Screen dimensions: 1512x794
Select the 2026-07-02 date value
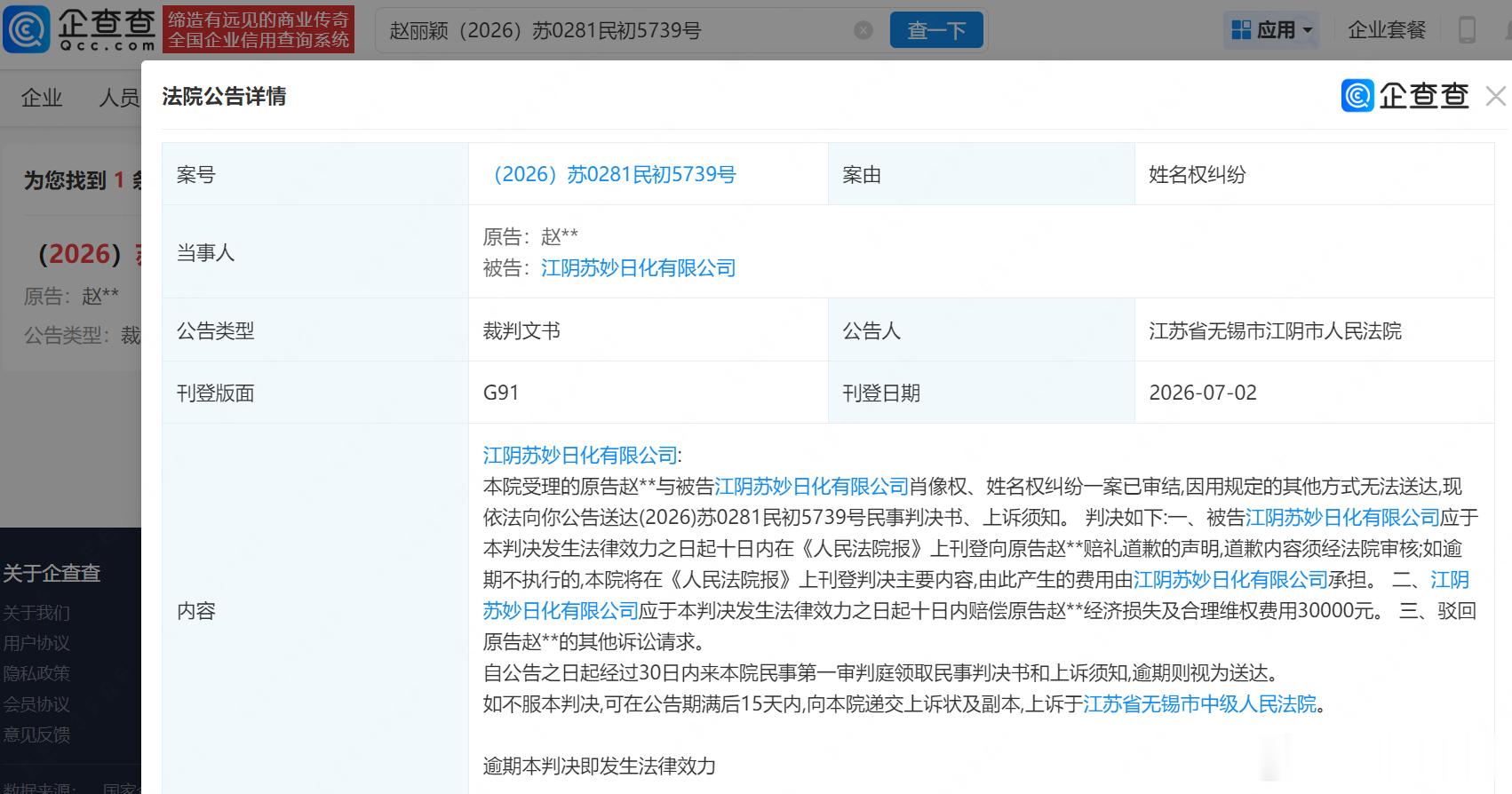point(1203,393)
